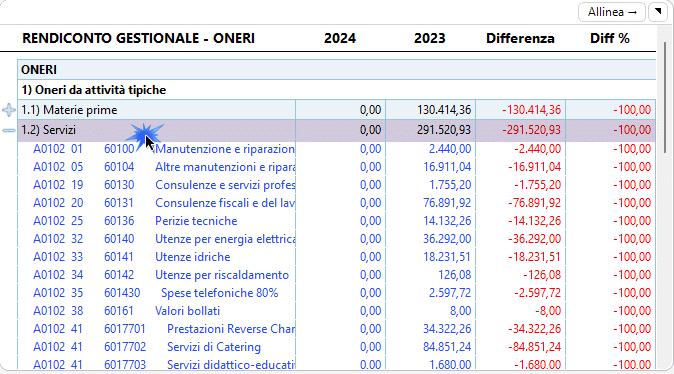Click the 1.1) Materie prime label

point(69,110)
